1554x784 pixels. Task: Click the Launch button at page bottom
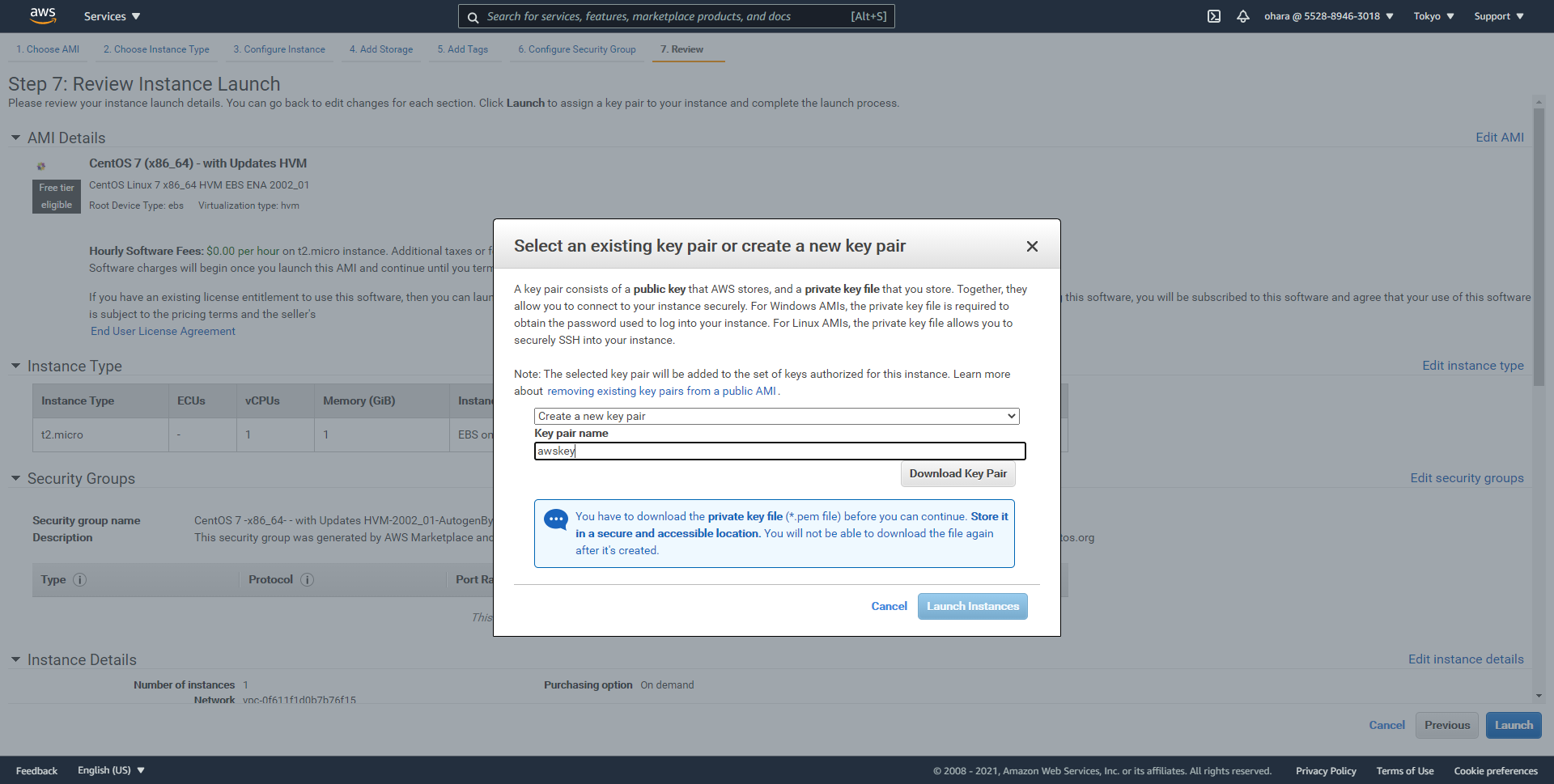[1514, 725]
